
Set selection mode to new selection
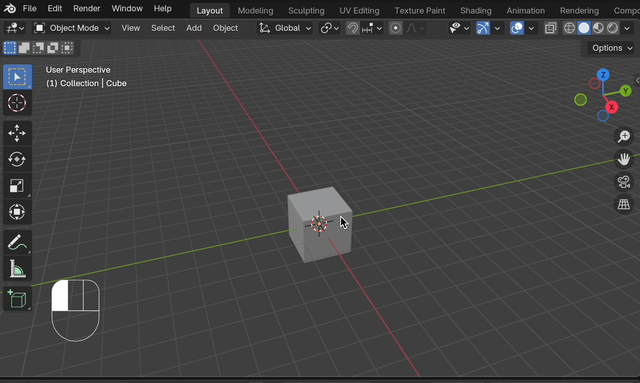pos(9,48)
